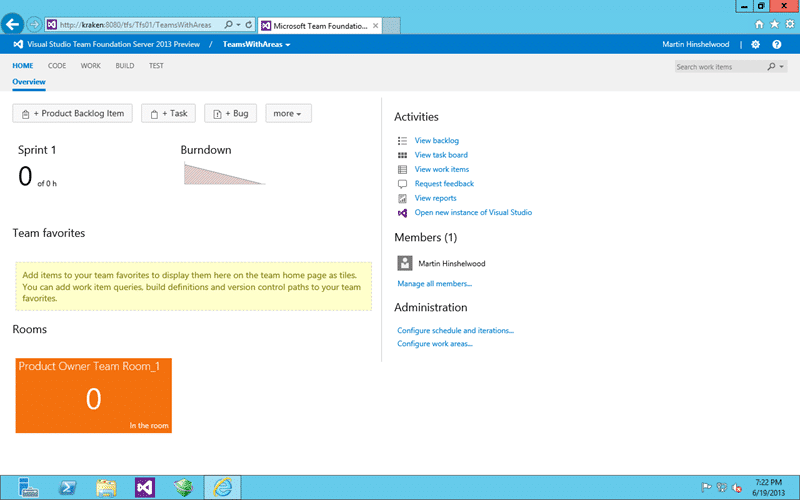Click the search magnifier in address bar
This screenshot has height=500, width=800.
pos(229,24)
